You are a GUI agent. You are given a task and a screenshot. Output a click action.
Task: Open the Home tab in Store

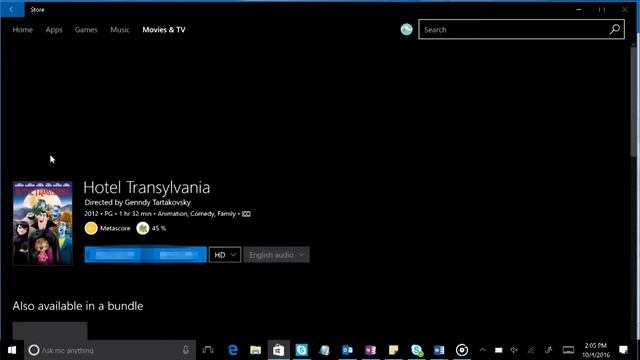pyautogui.click(x=22, y=30)
